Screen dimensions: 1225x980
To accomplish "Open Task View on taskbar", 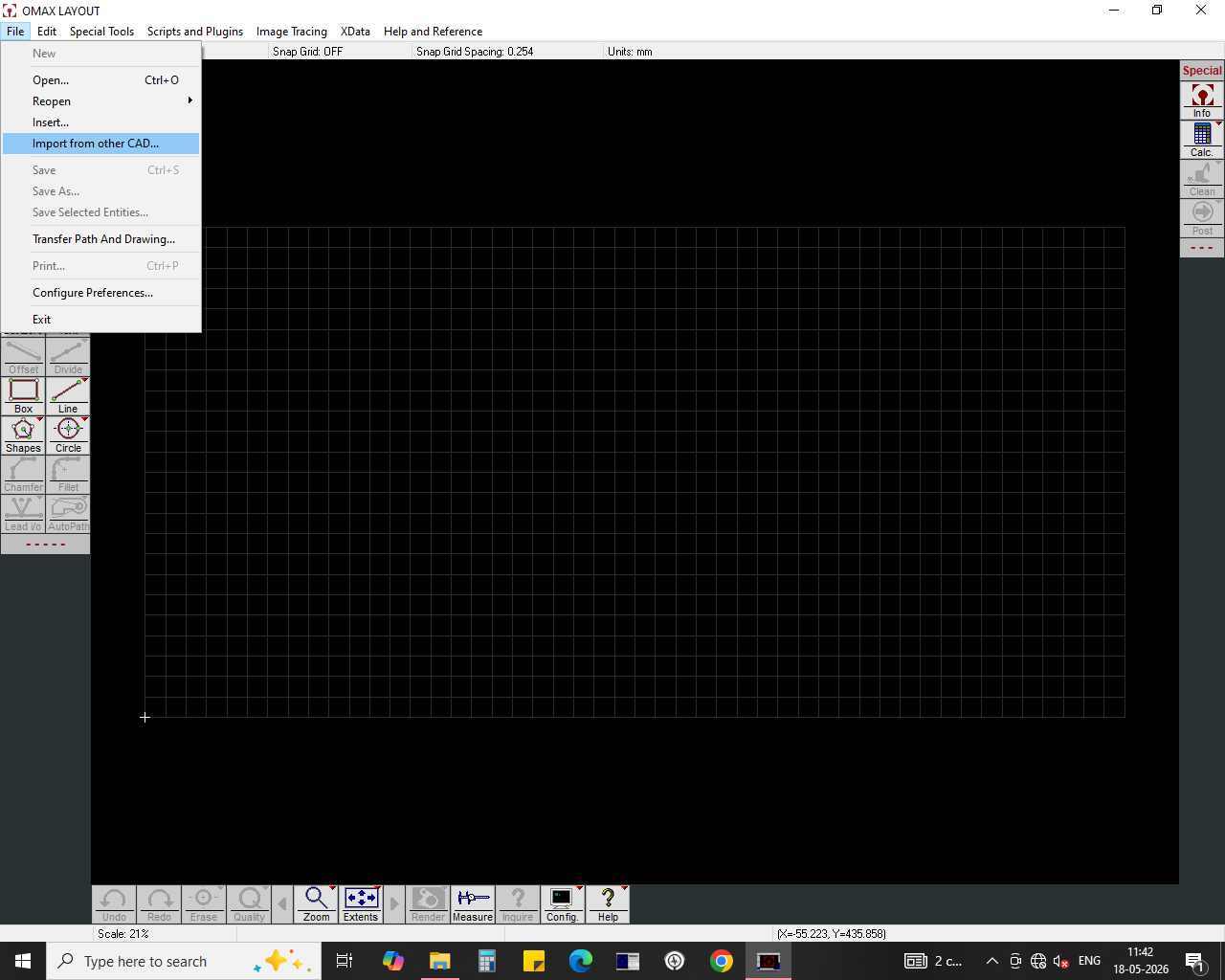I will pyautogui.click(x=345, y=961).
